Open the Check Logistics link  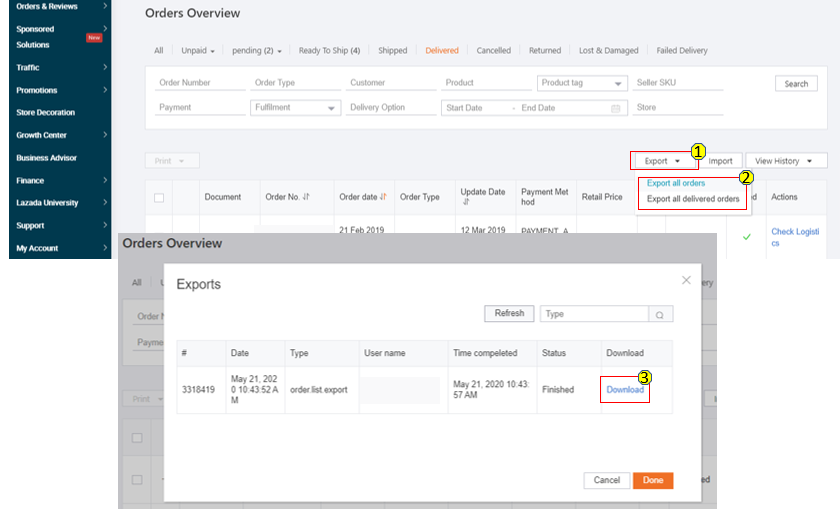(795, 237)
